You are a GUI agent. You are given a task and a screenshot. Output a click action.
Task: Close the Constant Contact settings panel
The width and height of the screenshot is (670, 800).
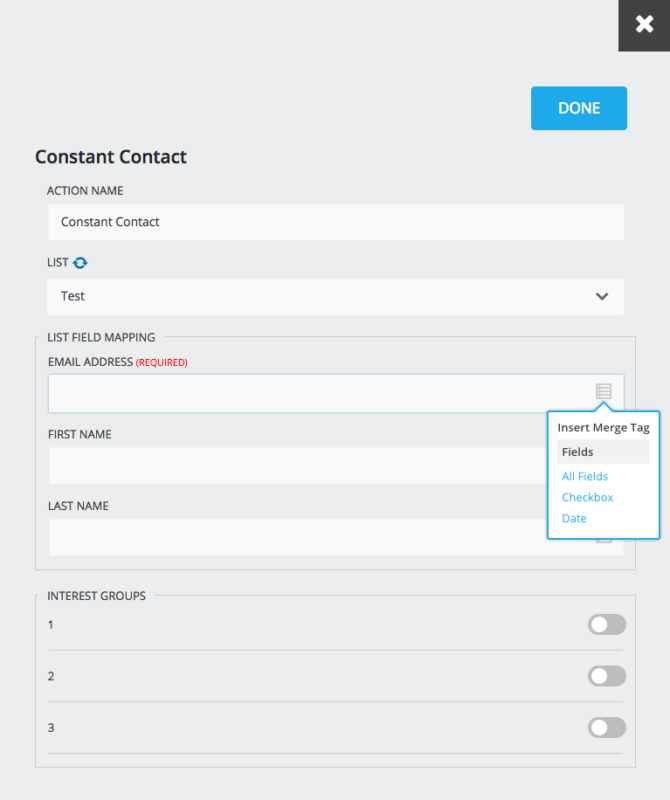[x=644, y=24]
